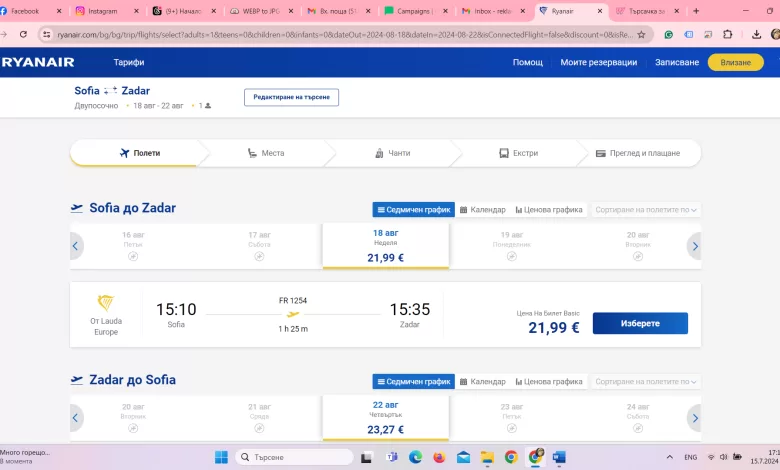Show hidden system tray icons
Viewport: 780px width, 470px height.
click(x=670, y=457)
